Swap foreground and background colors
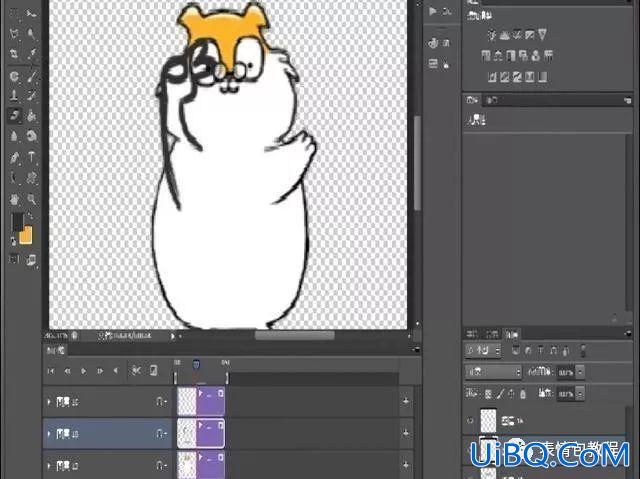 (x=29, y=215)
